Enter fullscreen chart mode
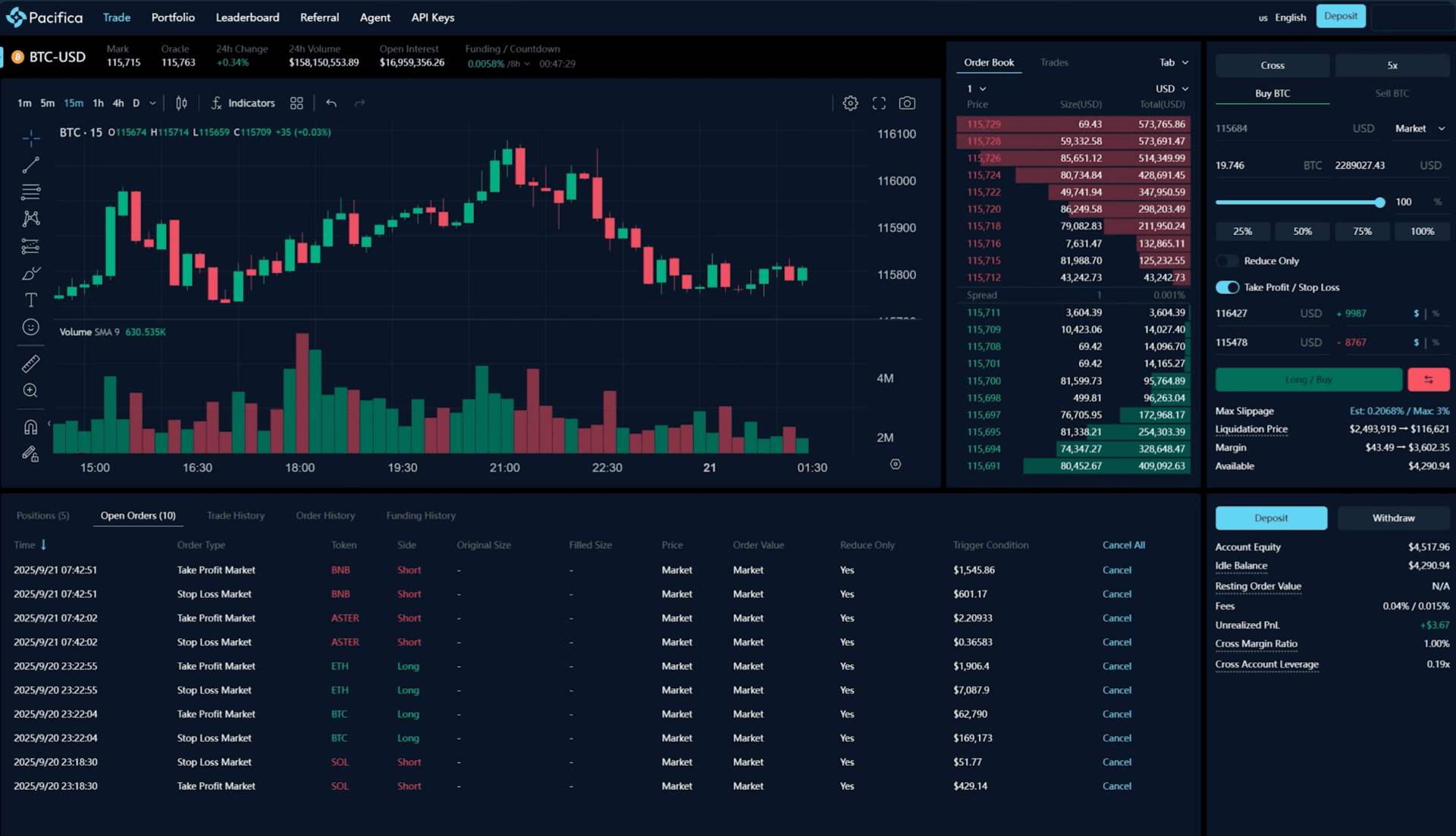Screen dimensions: 1456x836 [x=879, y=103]
